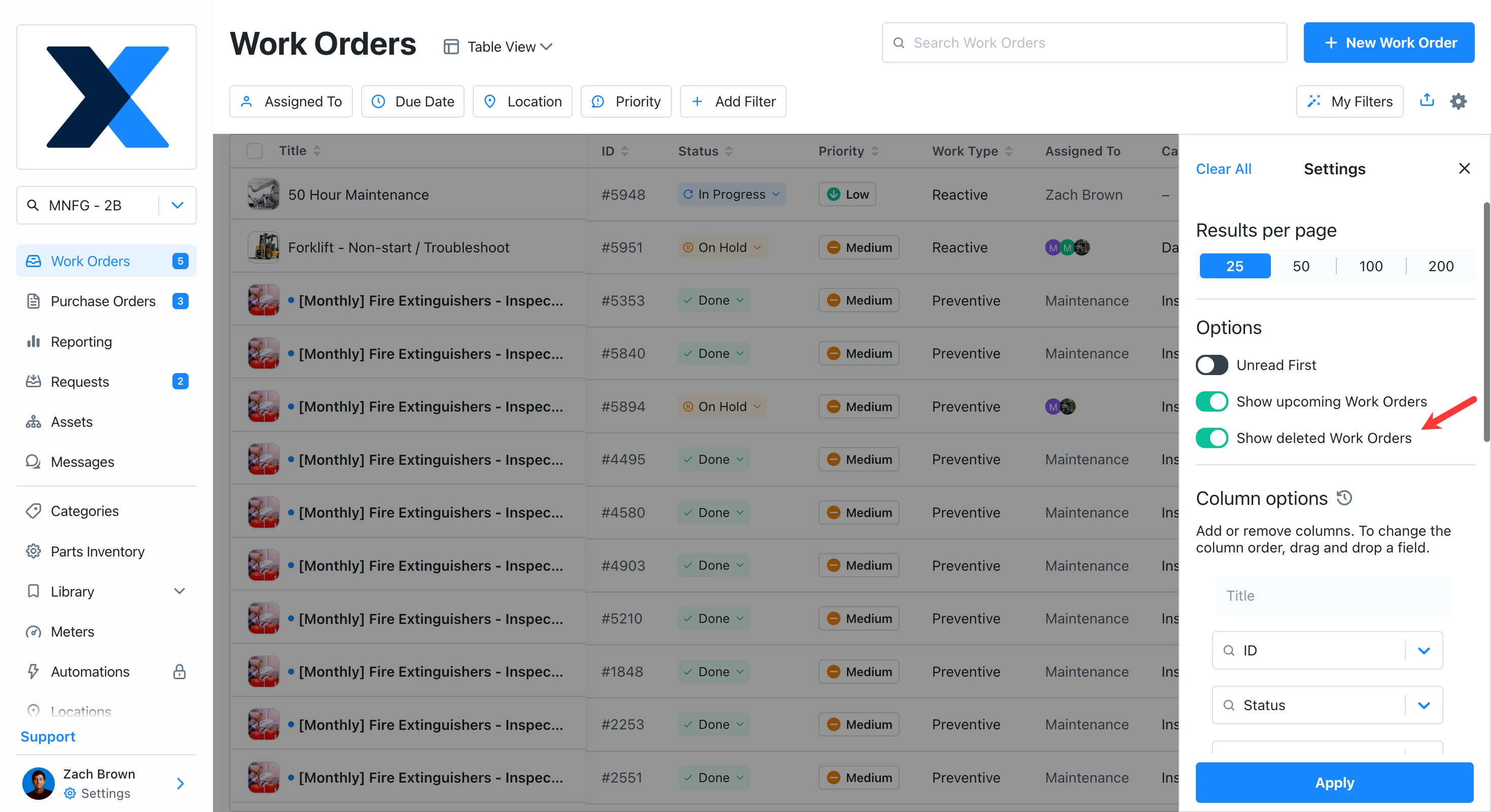Select 50 results per page
This screenshot has height=812, width=1491.
(1301, 266)
